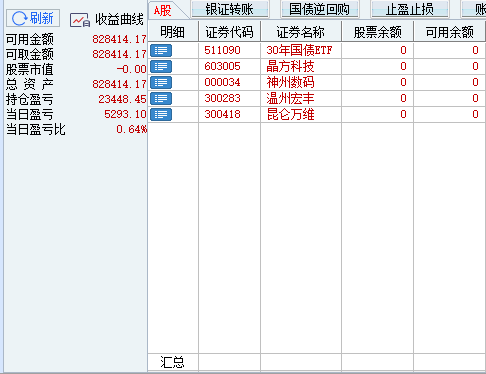Screen dimensions: 486x374
Task: Sort by 证券代码 column header
Action: [x=229, y=32]
